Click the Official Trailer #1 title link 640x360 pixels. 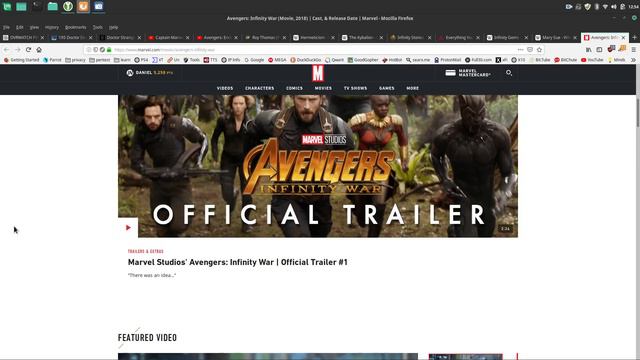coord(238,262)
